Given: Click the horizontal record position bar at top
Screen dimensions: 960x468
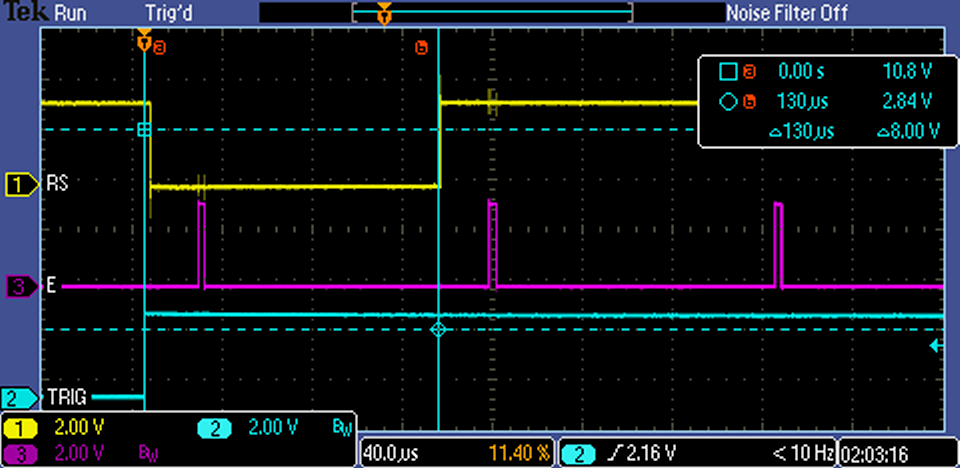Looking at the screenshot, I should pyautogui.click(x=493, y=12).
